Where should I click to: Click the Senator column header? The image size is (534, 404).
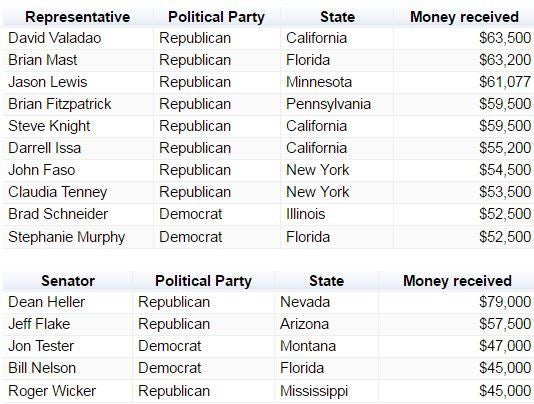point(68,281)
